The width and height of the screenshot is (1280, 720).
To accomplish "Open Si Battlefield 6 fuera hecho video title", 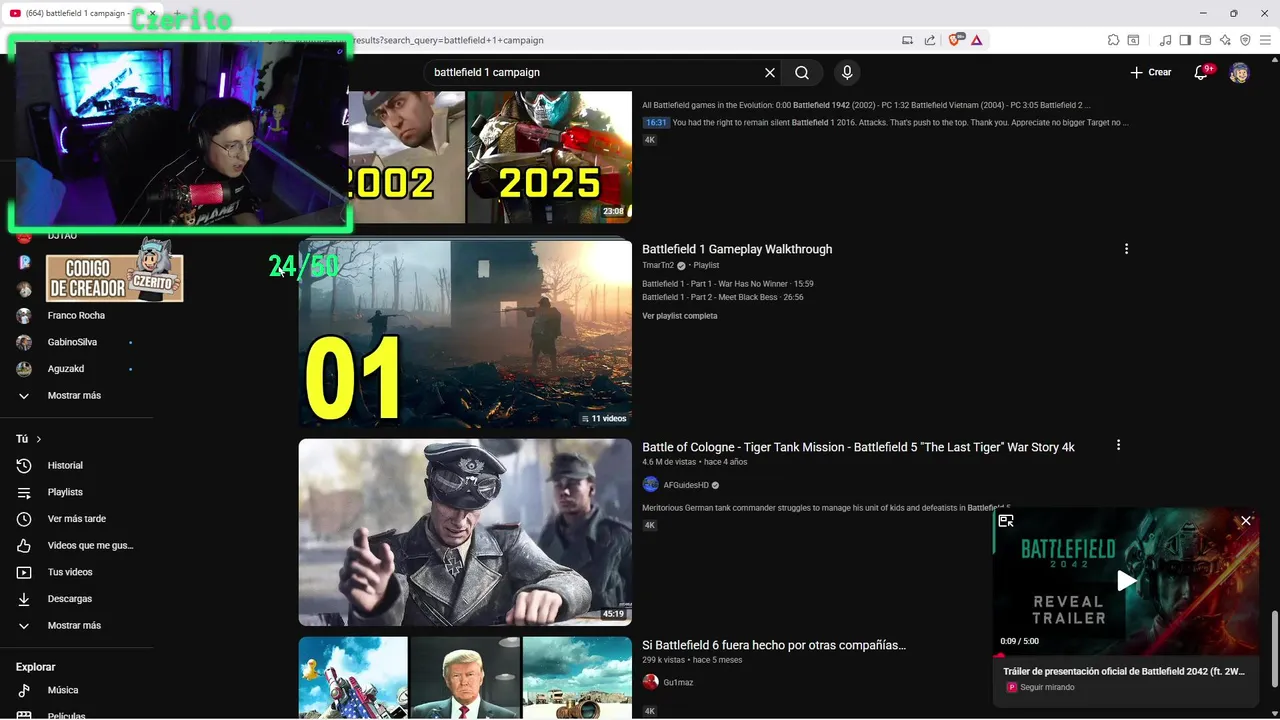I will [x=774, y=645].
